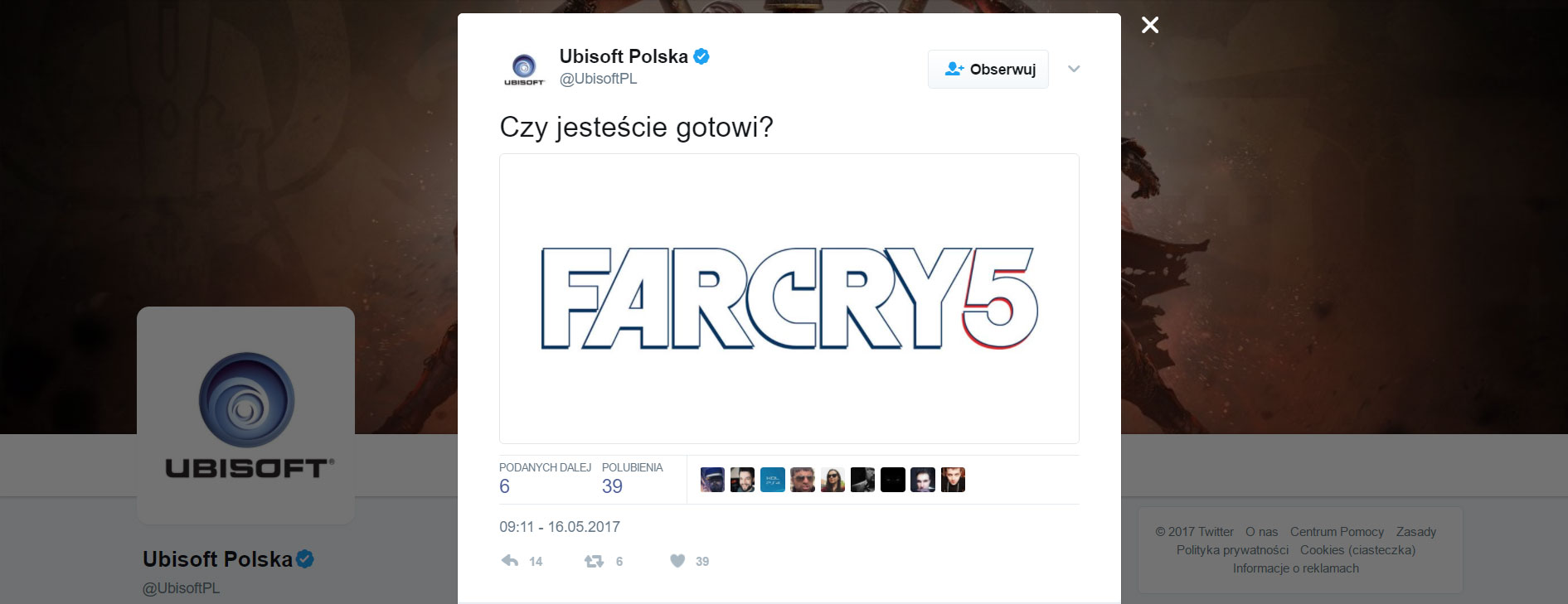Click the reply arrow icon under the tweet

510,561
